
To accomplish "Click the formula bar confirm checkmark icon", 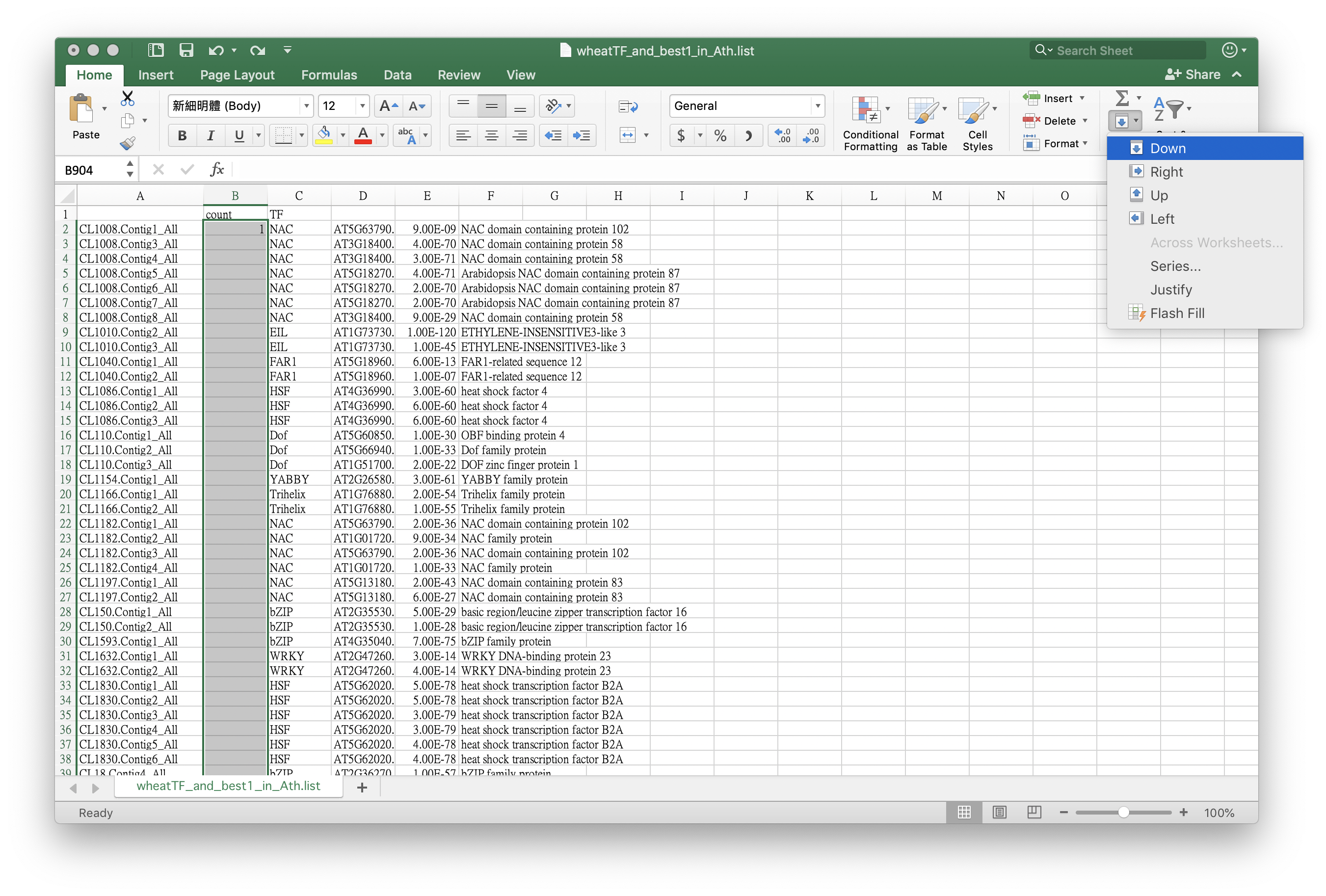I will [x=187, y=169].
